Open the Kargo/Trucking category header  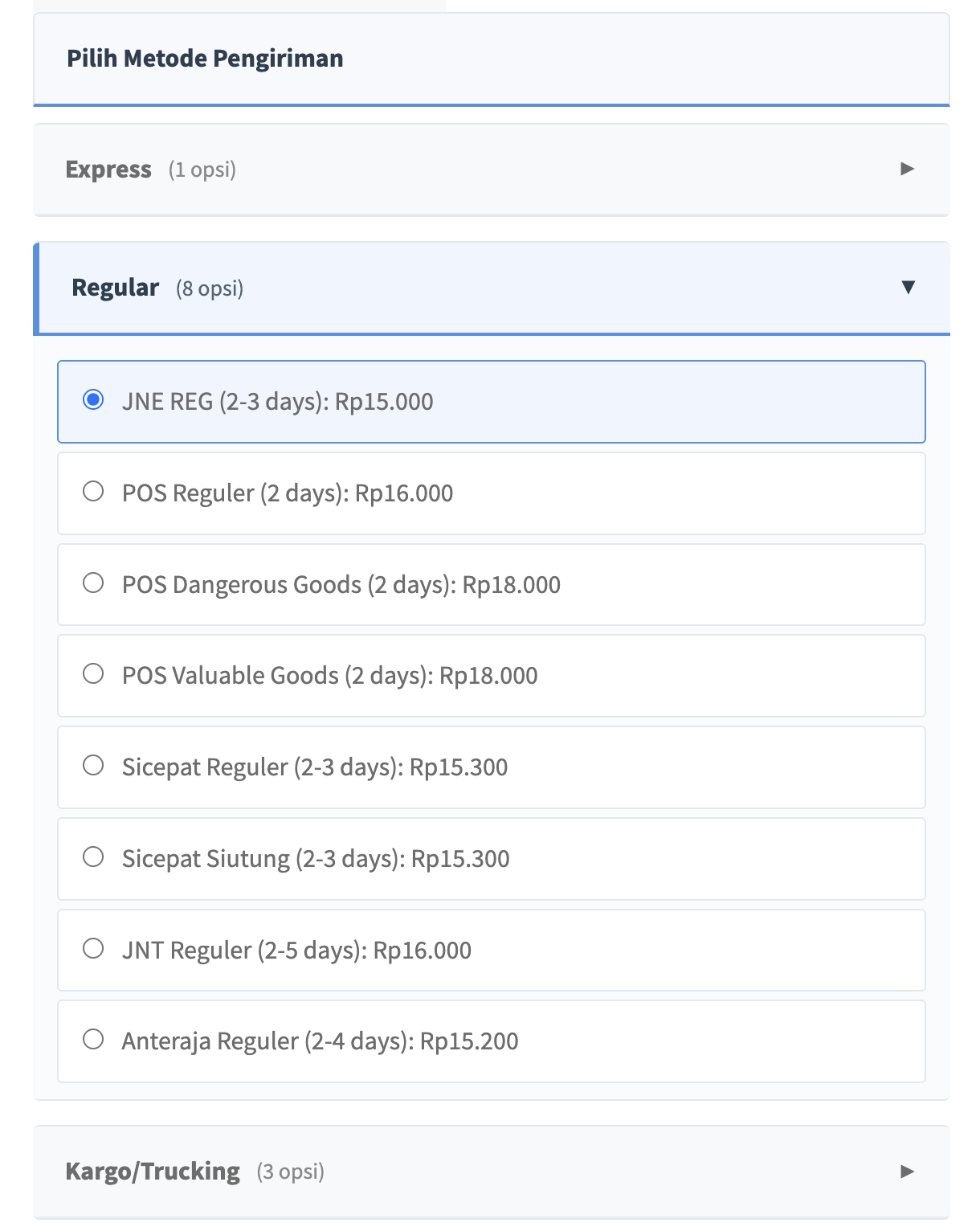click(x=153, y=1172)
